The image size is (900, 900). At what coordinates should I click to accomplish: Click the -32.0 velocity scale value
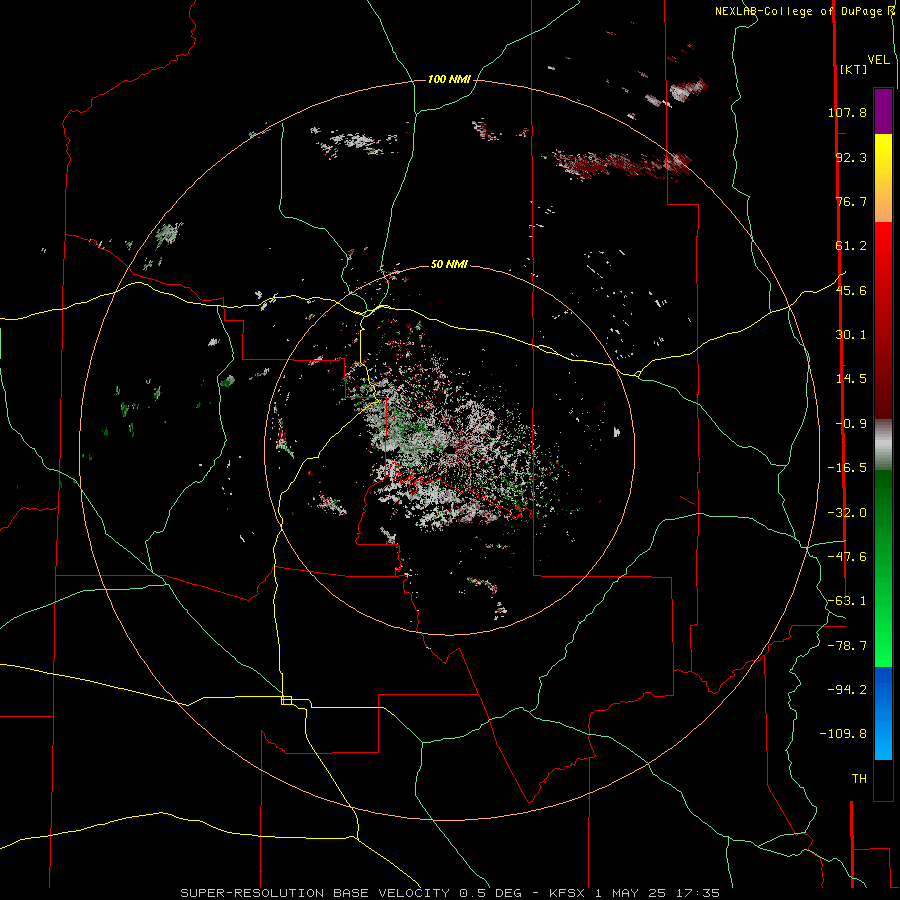click(x=847, y=513)
